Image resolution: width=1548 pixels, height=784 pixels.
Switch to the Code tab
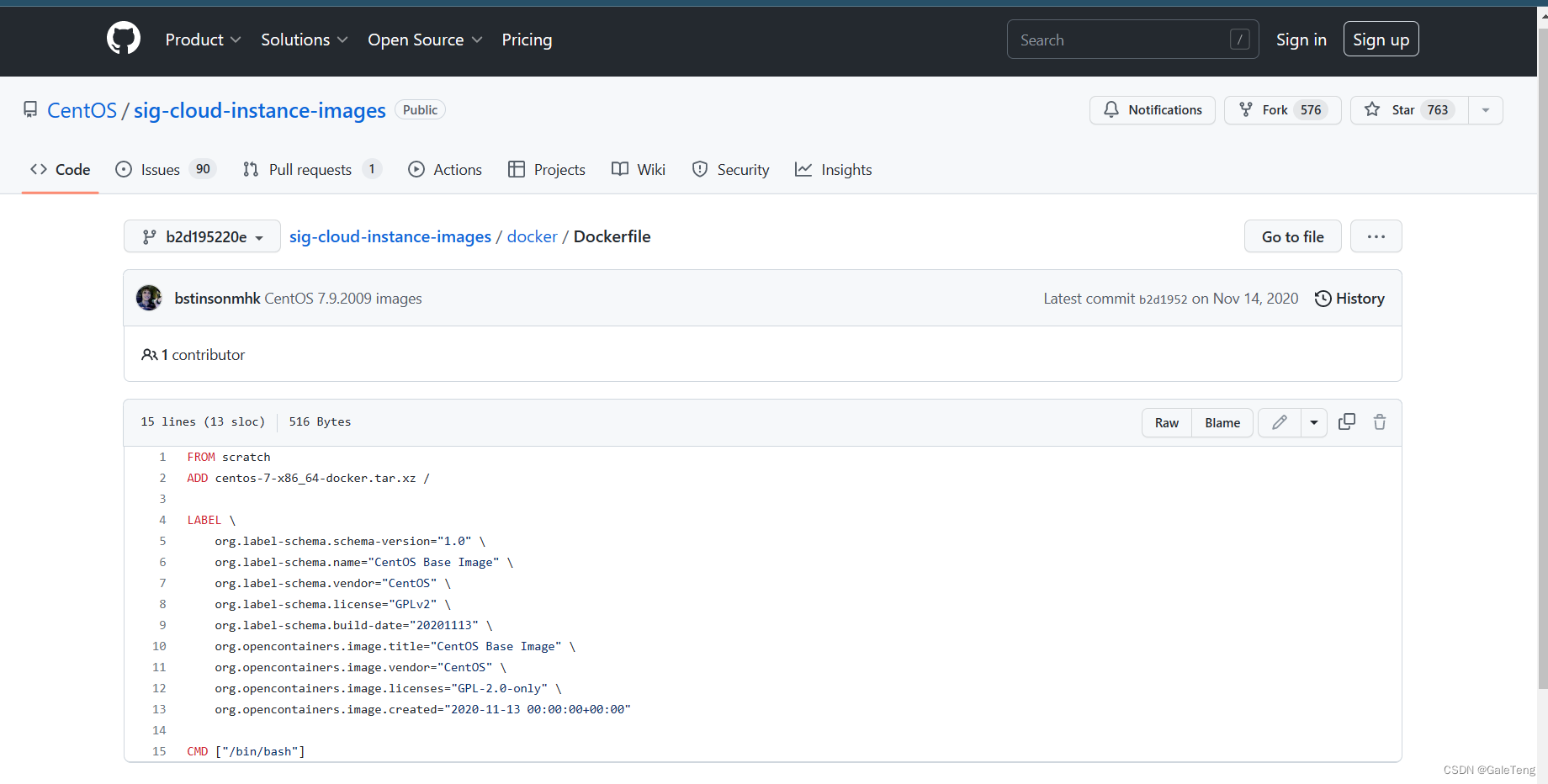tap(61, 169)
